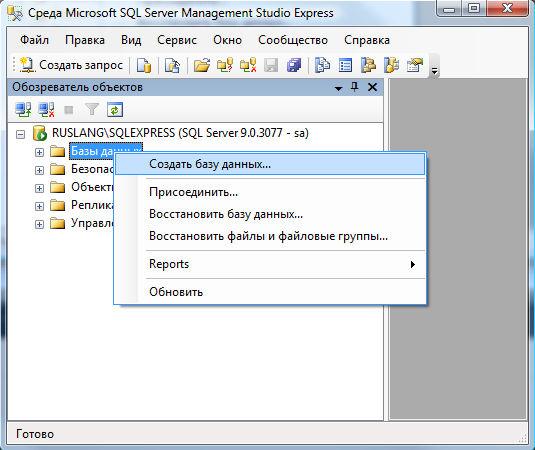
Task: Click the server database icon with green arrow
Action: coord(40,133)
